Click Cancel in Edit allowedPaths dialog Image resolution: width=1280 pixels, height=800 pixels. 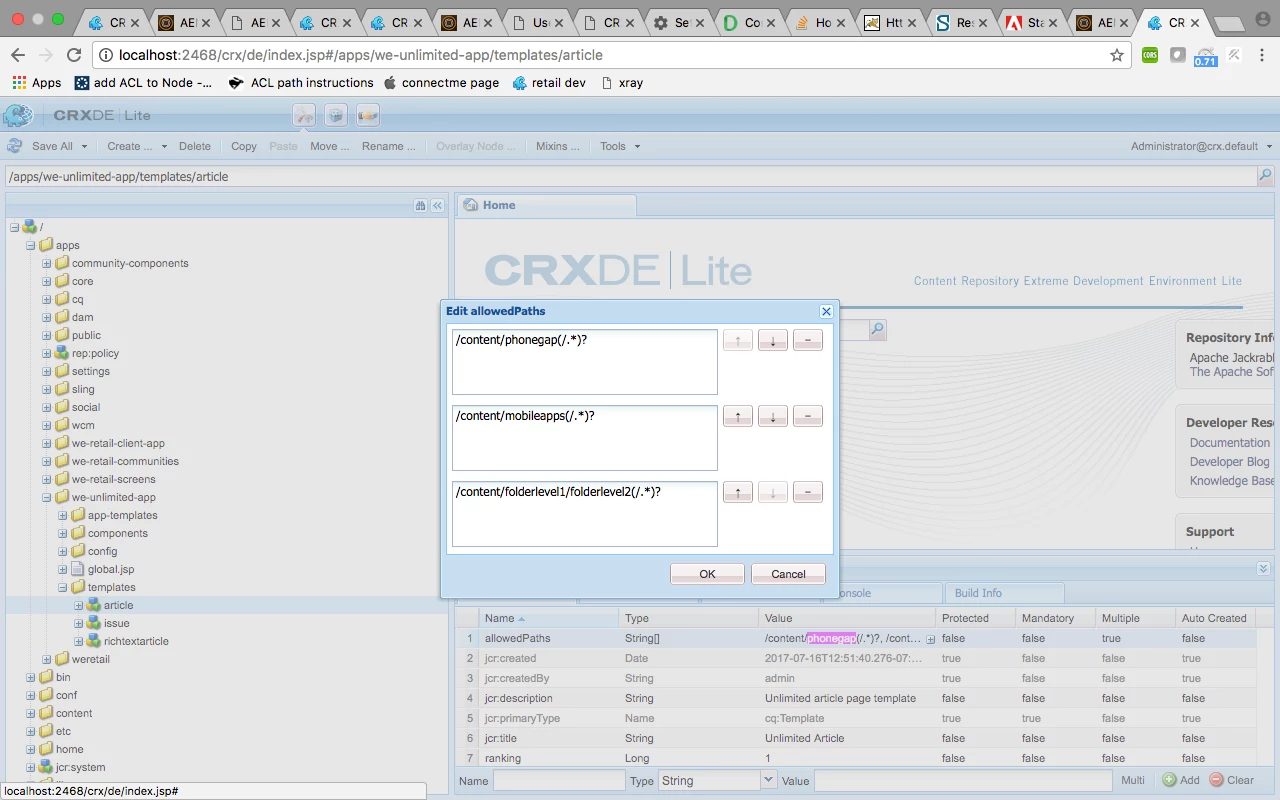click(788, 574)
